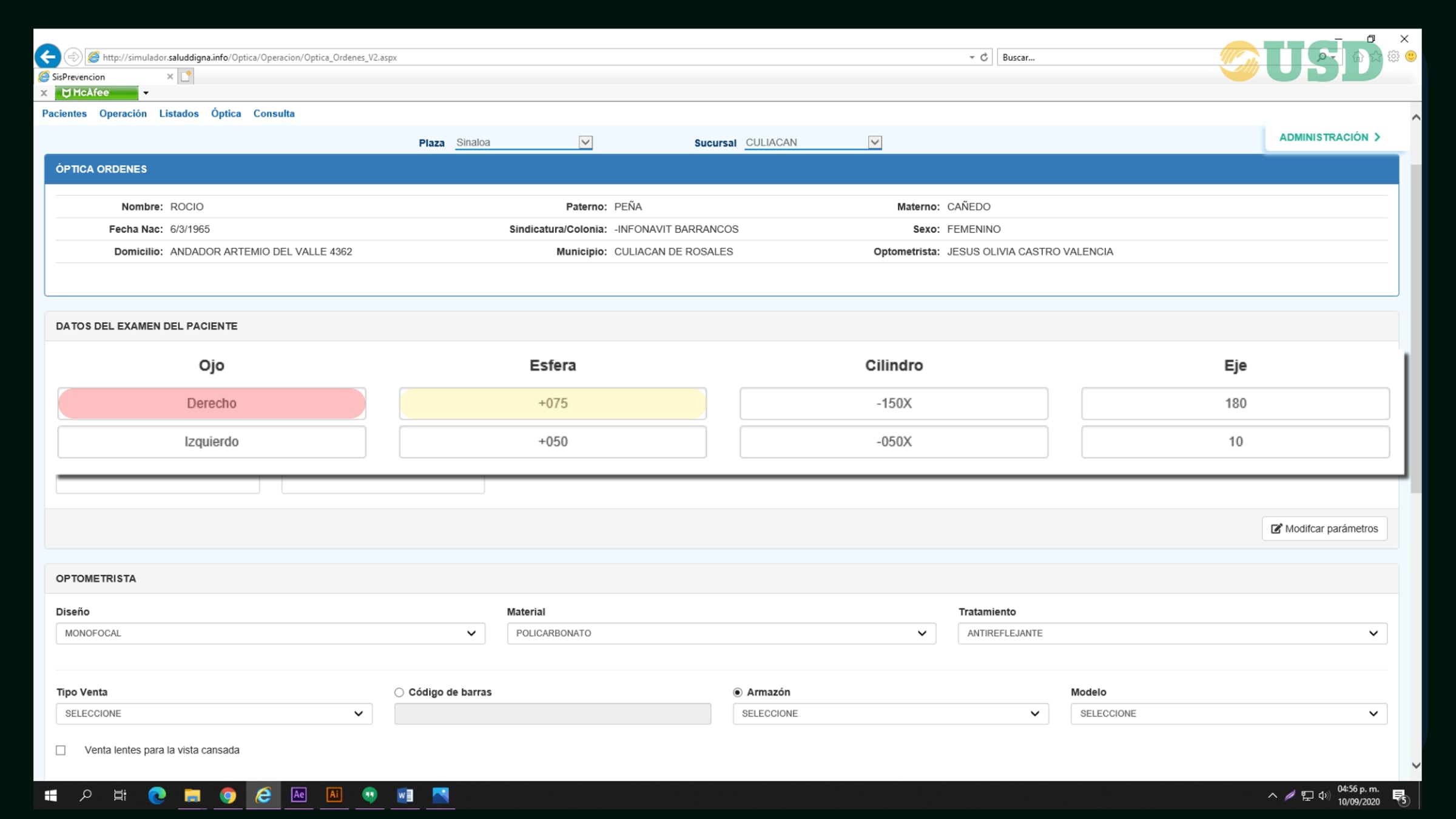Open Adobe Illustrator from taskbar
This screenshot has height=819, width=1456.
coord(334,795)
